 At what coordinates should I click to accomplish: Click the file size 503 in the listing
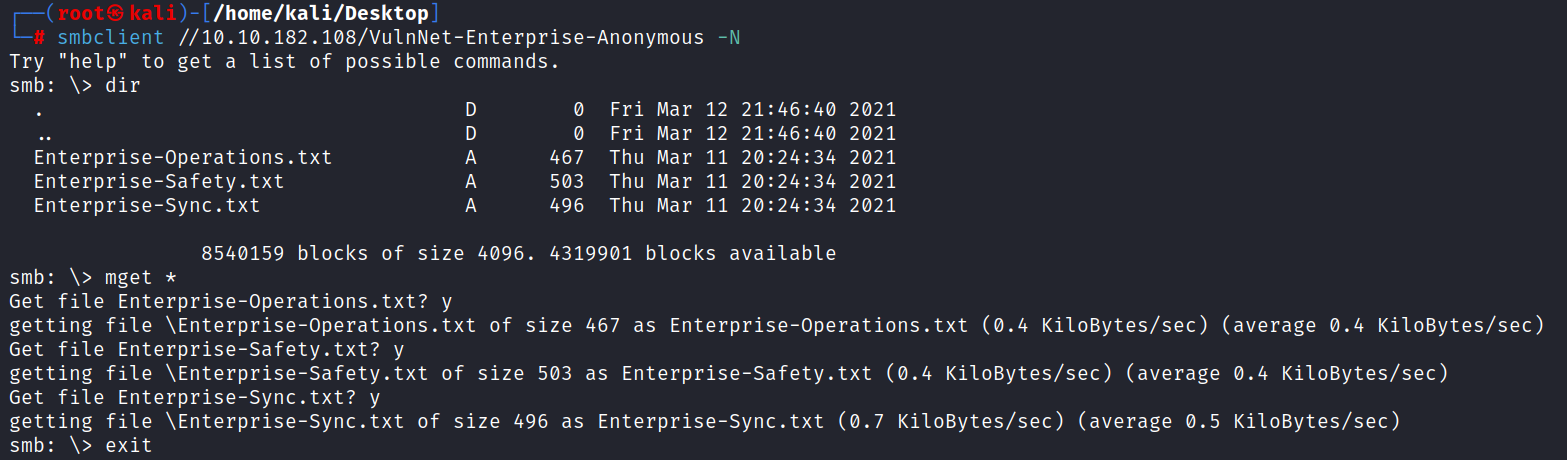567,182
